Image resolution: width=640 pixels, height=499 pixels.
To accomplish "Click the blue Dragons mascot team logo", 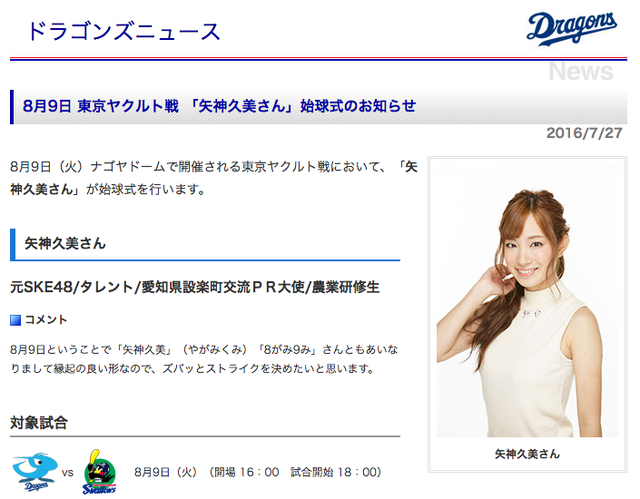I will tap(35, 472).
